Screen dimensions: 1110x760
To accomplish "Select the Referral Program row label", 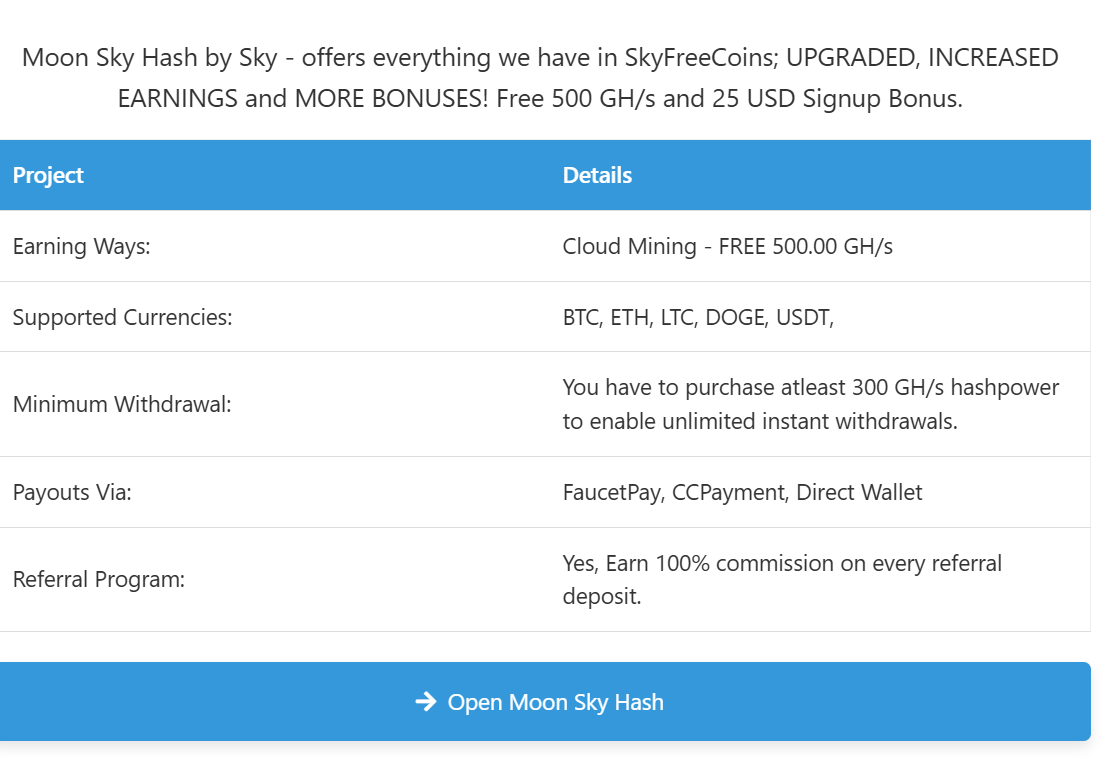I will tap(99, 580).
